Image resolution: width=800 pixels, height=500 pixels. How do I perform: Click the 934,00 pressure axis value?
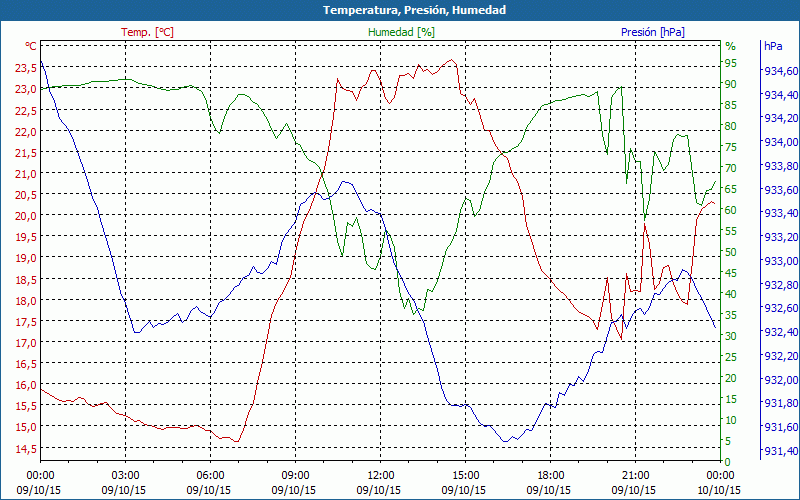[781, 142]
